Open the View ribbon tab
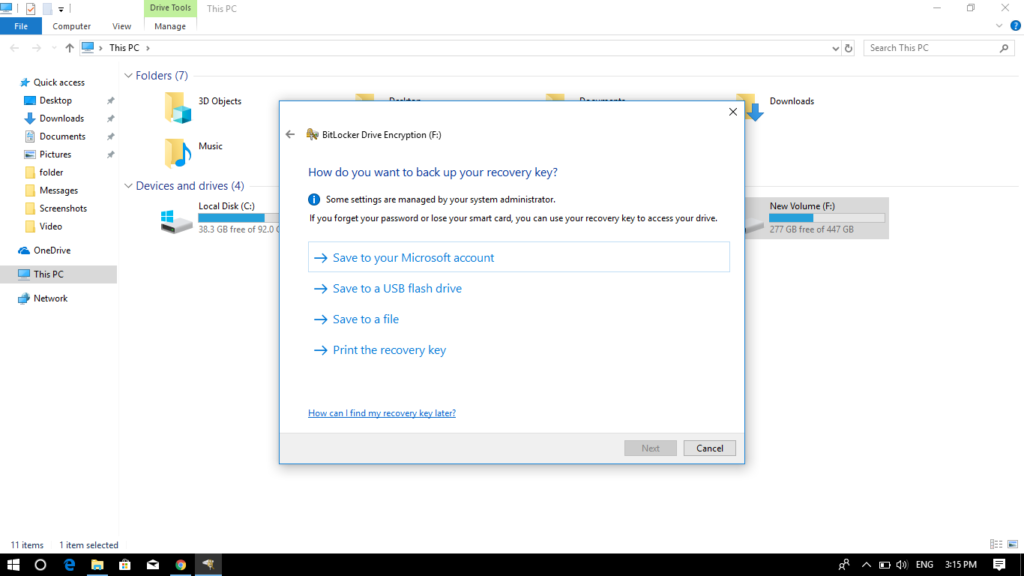 (121, 26)
